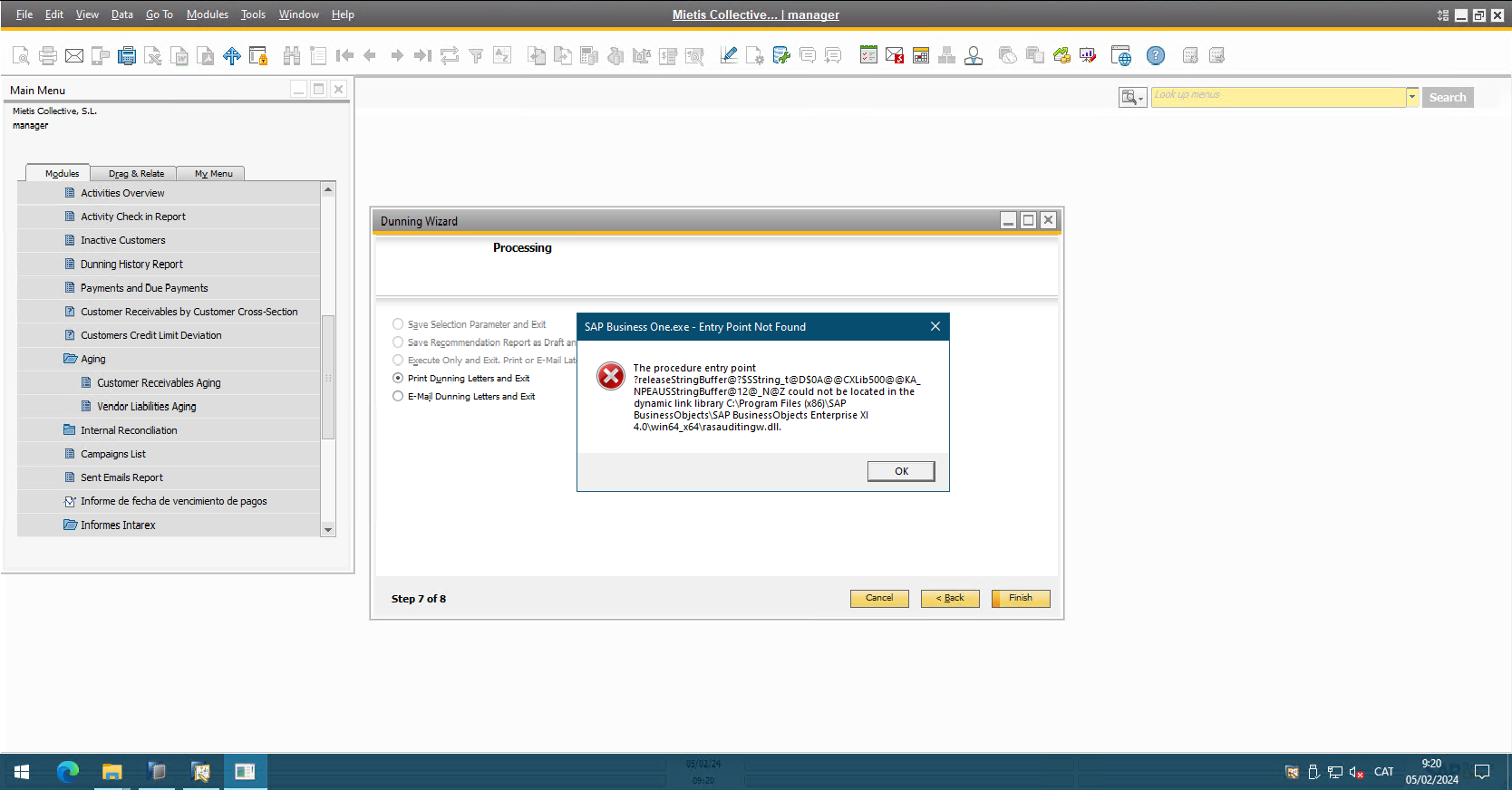Click the Main Menu scrollbar down arrow

pos(328,529)
